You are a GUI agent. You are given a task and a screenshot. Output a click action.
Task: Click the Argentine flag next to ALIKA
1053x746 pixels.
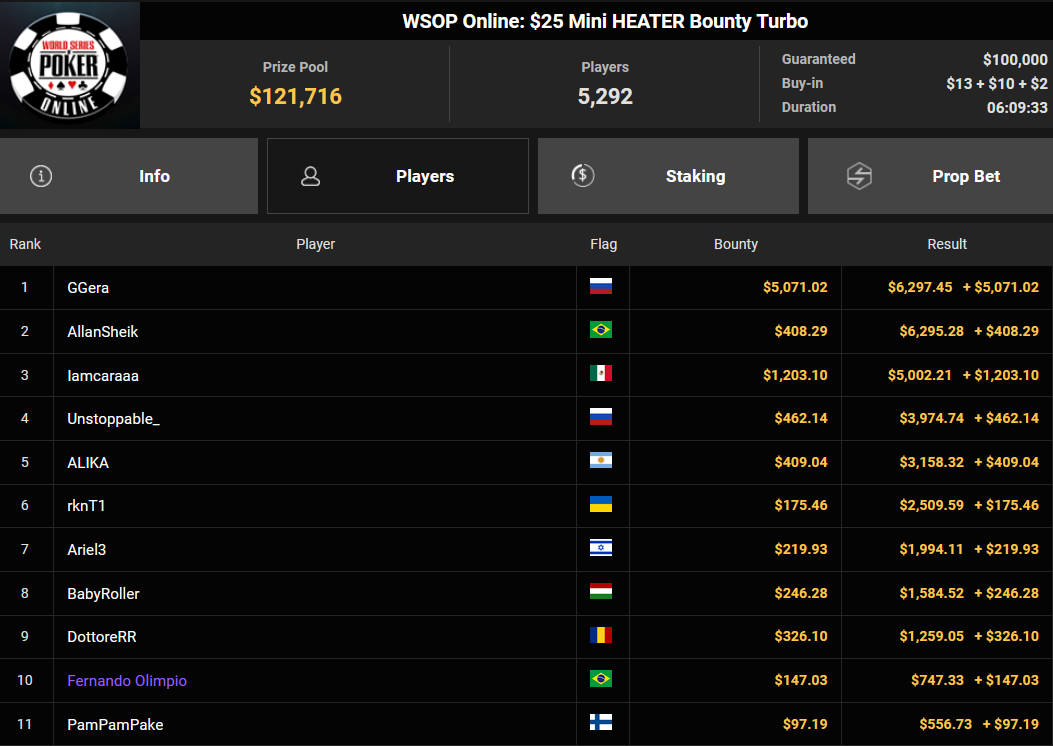pos(600,461)
